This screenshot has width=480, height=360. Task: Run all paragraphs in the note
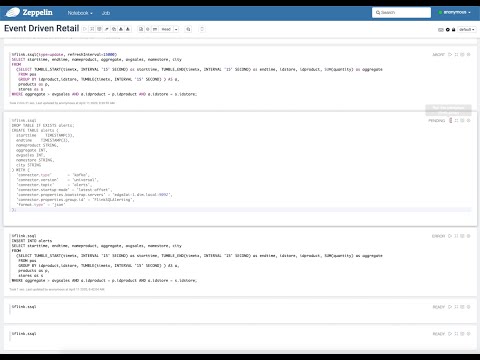[85, 29]
